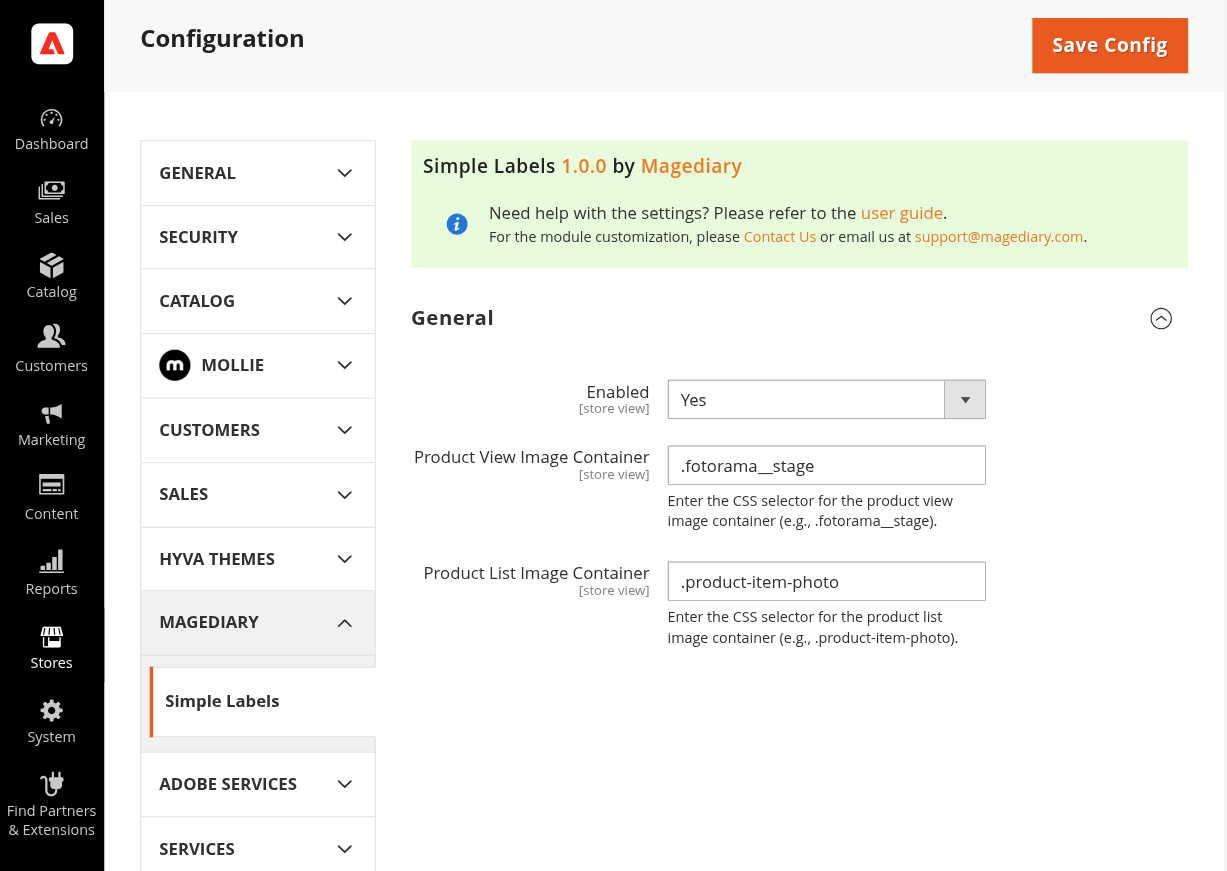The image size is (1227, 871).
Task: Select Simple Labels under Magediary
Action: (x=222, y=701)
